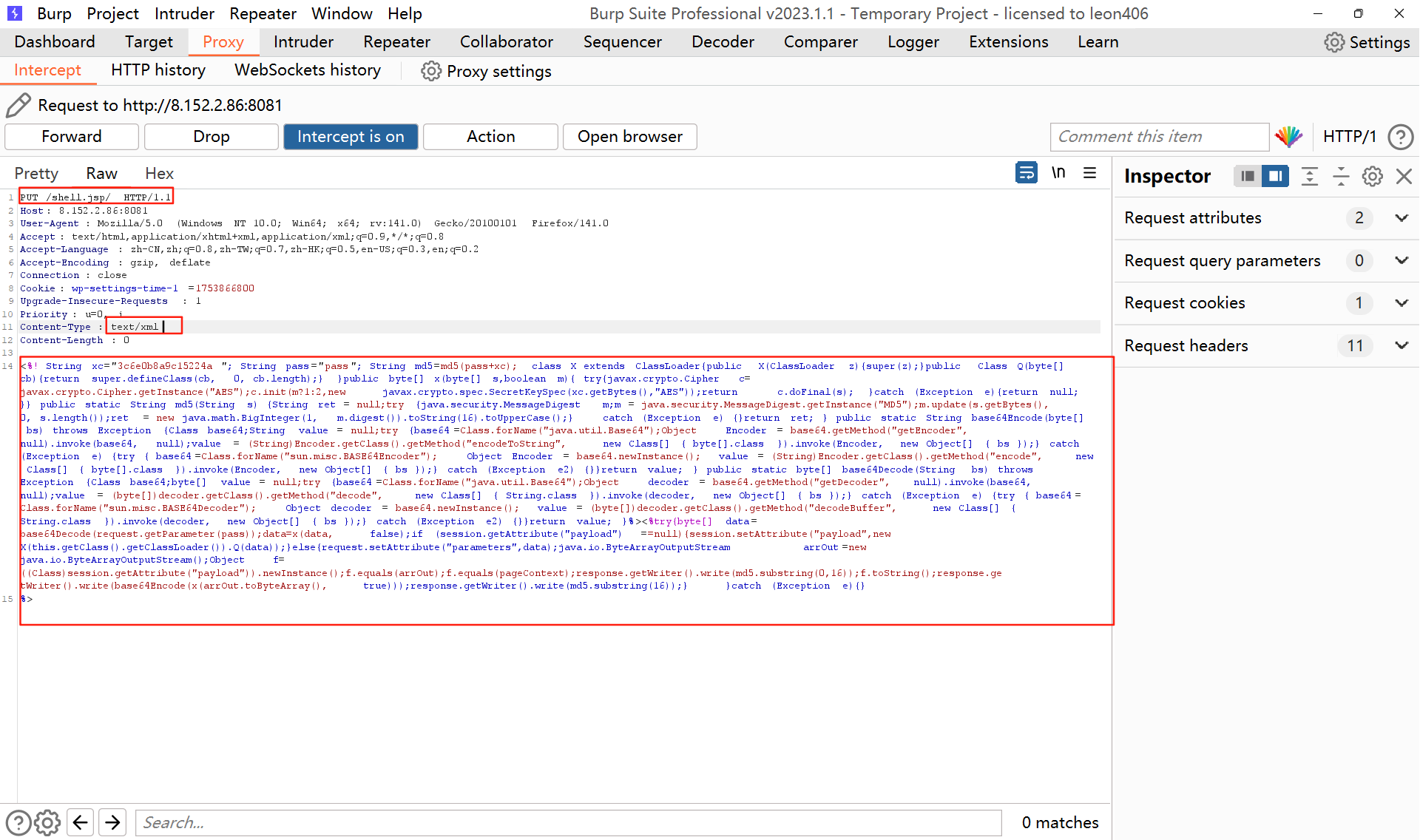Click the Burp Suite logo icon
The height and width of the screenshot is (840, 1420).
(x=15, y=13)
